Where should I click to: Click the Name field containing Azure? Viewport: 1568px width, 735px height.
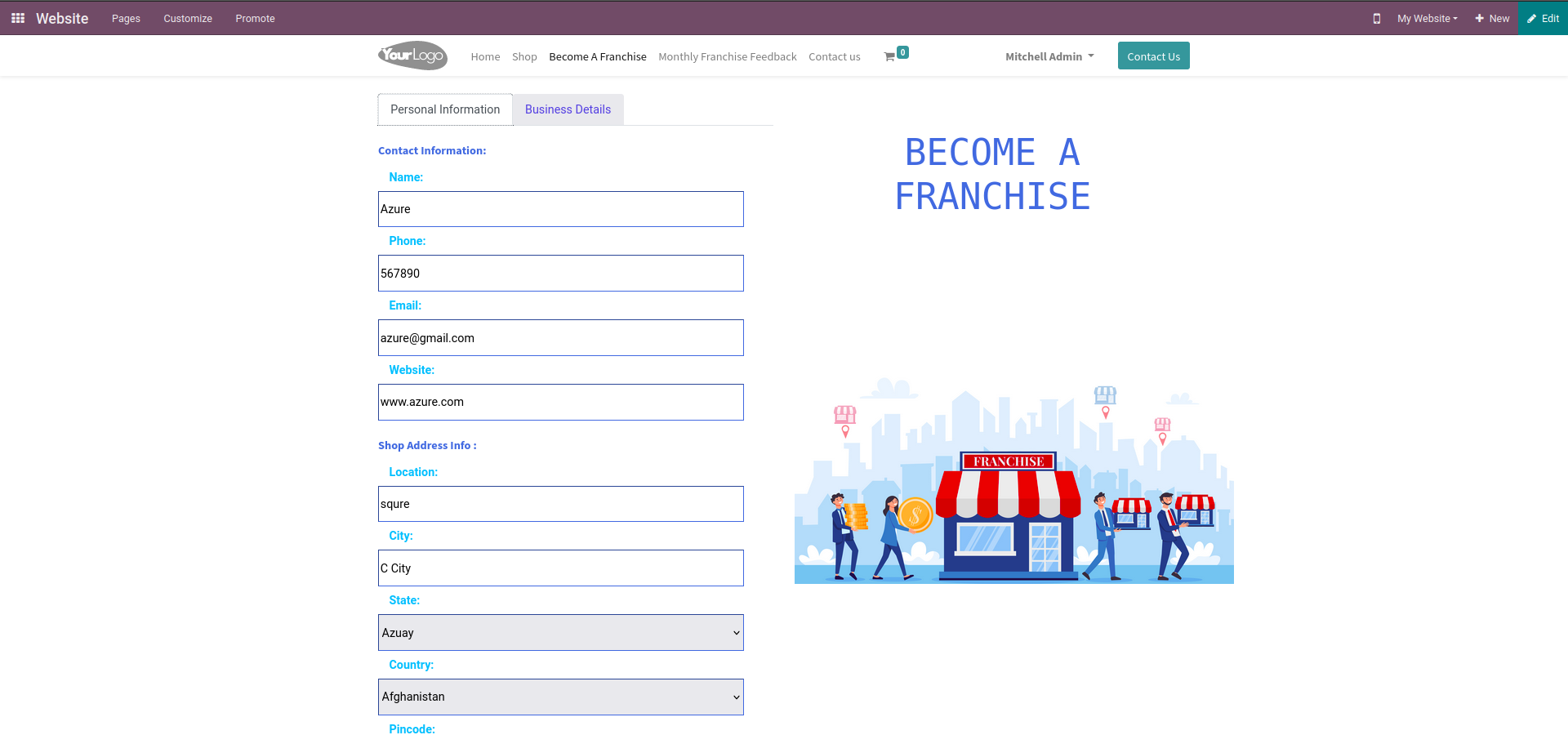[x=561, y=209]
